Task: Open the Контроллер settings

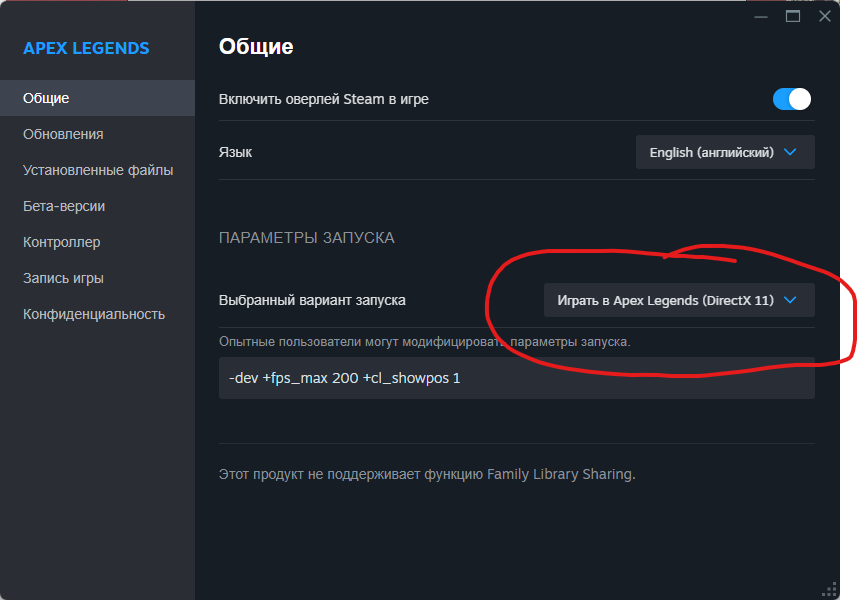Action: pos(61,242)
